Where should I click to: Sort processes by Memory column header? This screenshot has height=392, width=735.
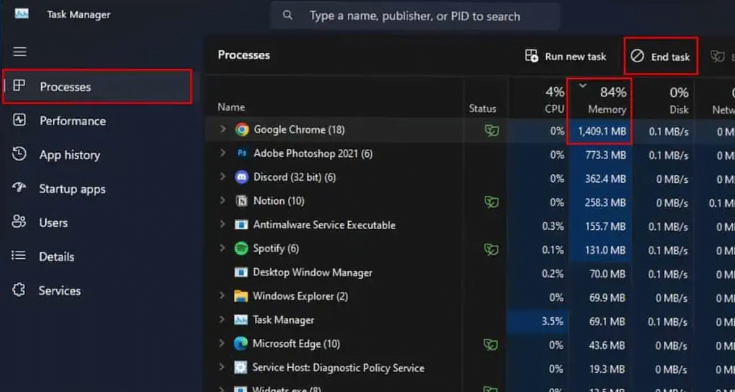600,98
